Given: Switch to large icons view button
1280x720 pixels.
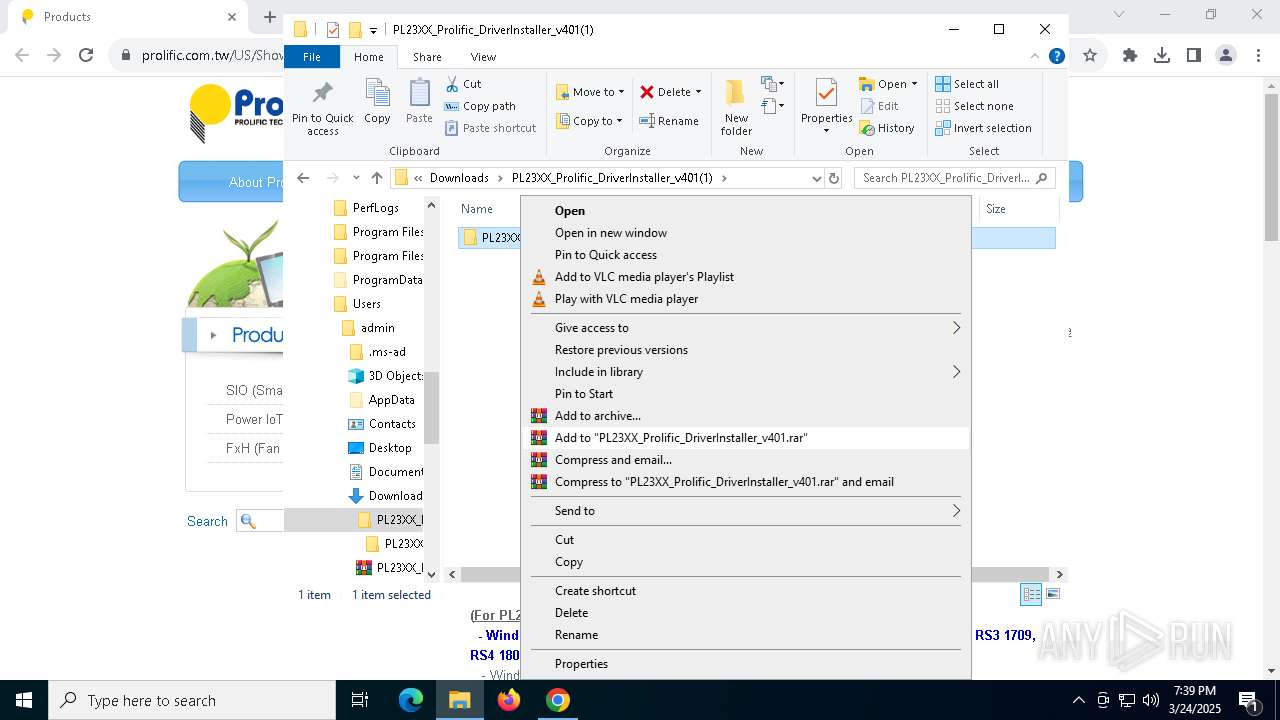Looking at the screenshot, I should pos(1052,595).
